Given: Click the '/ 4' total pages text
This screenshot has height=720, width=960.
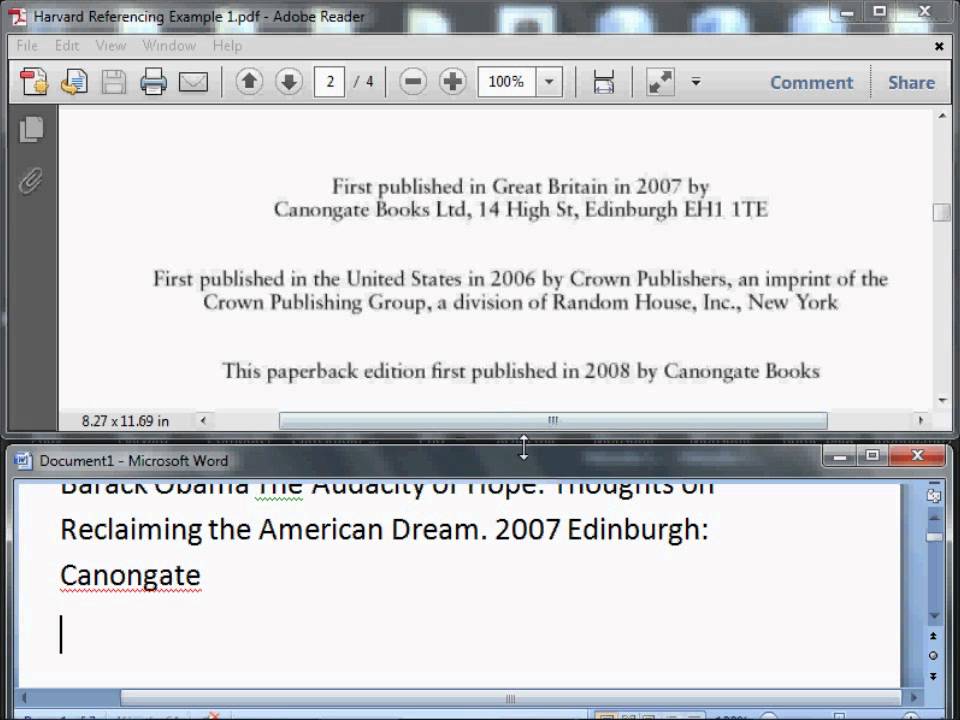Looking at the screenshot, I should (x=364, y=81).
